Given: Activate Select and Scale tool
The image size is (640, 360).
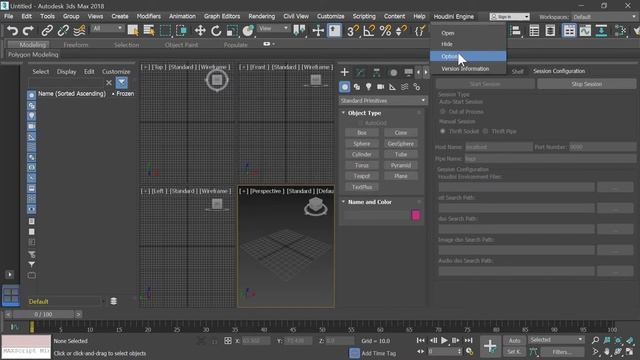Looking at the screenshot, I should click(232, 31).
